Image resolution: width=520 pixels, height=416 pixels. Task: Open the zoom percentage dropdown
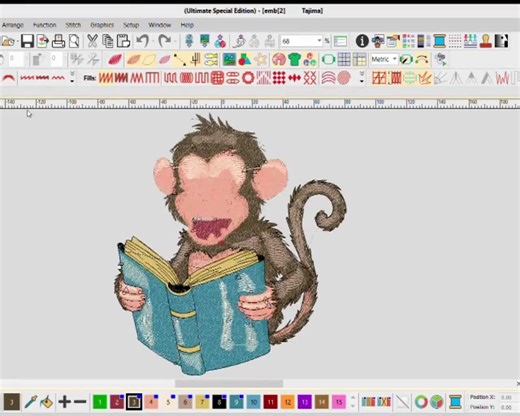(x=319, y=41)
